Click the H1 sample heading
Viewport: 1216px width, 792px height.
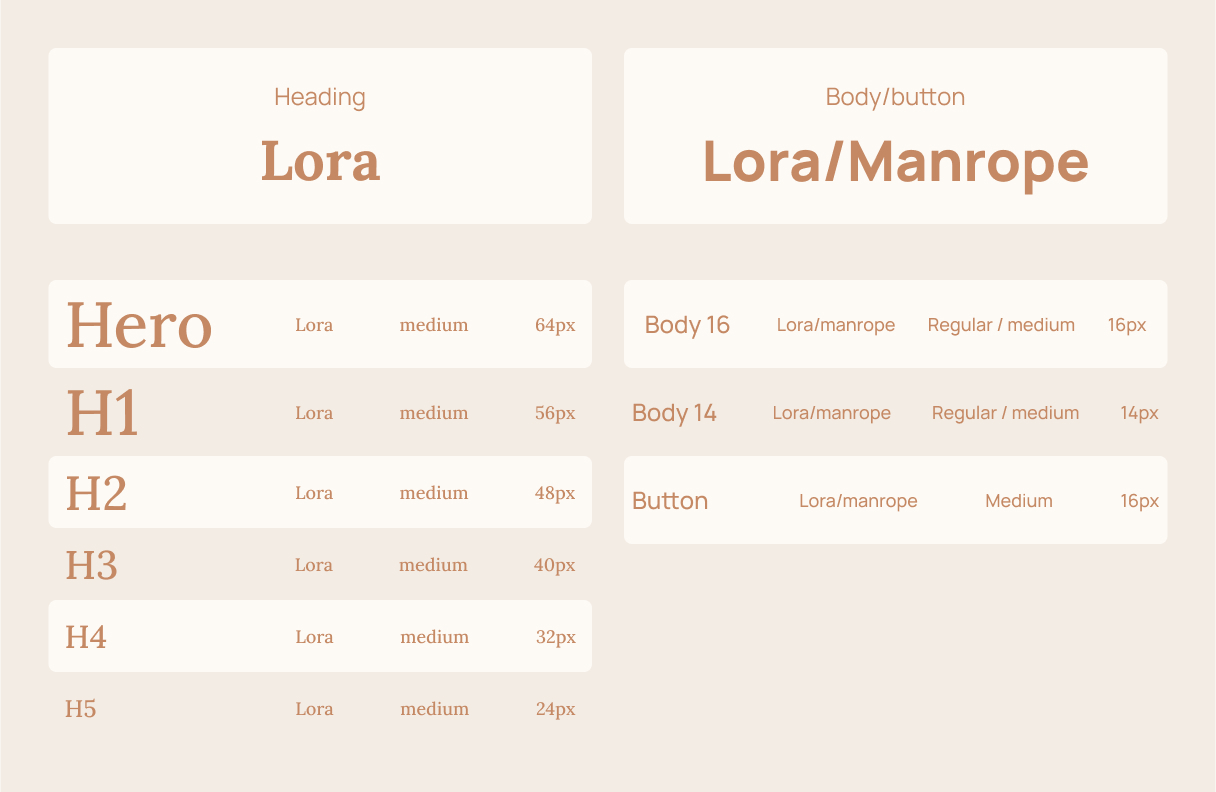(x=102, y=413)
